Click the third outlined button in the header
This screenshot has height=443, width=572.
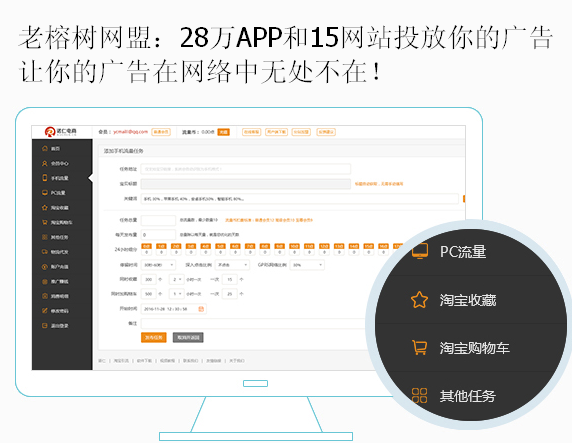click(301, 132)
